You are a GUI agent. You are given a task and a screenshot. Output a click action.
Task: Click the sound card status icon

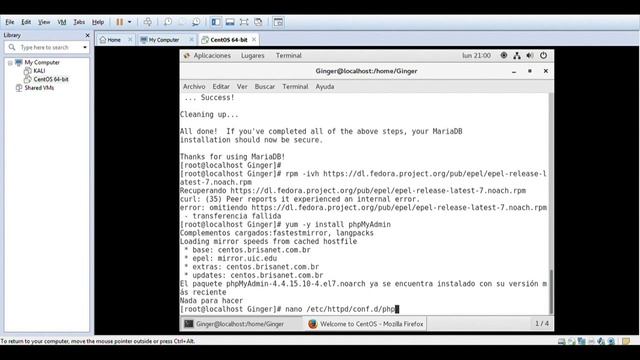click(x=601, y=341)
